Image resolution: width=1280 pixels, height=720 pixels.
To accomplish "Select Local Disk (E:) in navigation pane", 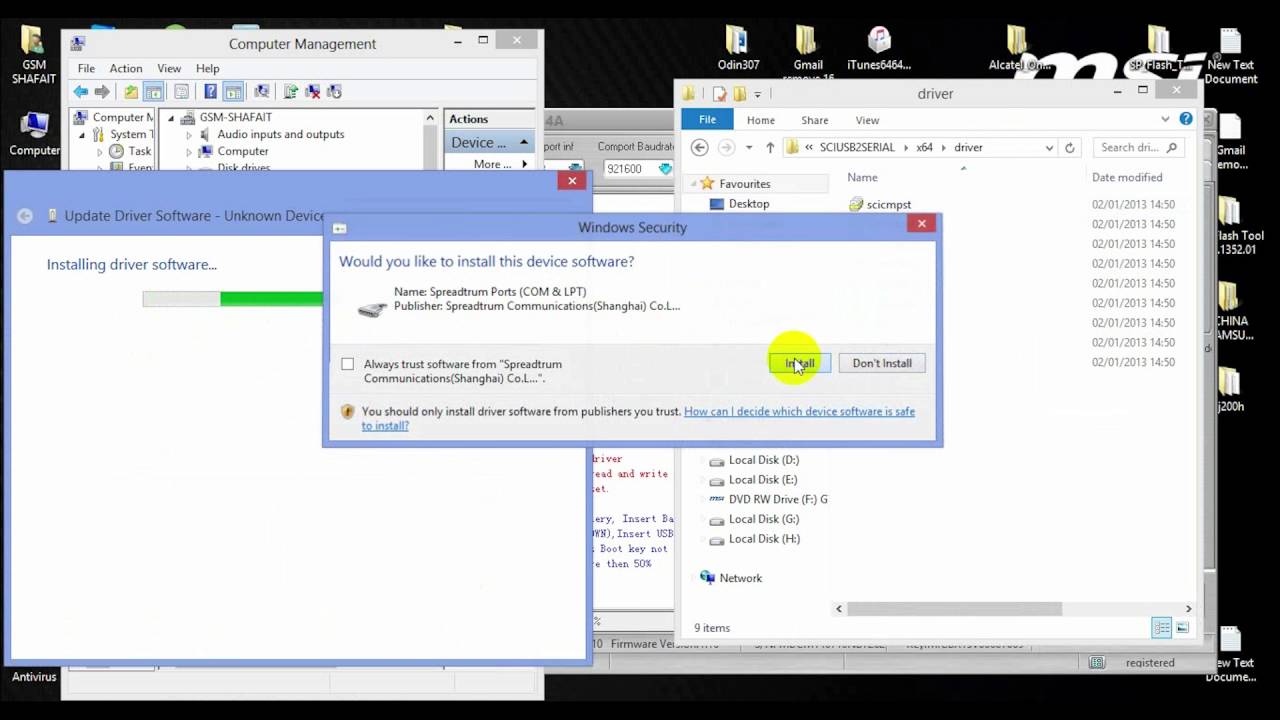I will [x=763, y=480].
